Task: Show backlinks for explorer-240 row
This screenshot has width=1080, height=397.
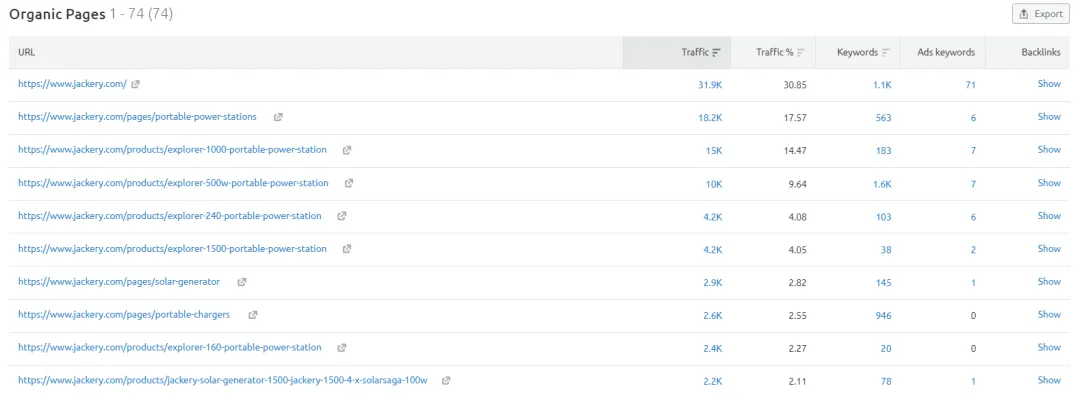Action: (x=1049, y=216)
